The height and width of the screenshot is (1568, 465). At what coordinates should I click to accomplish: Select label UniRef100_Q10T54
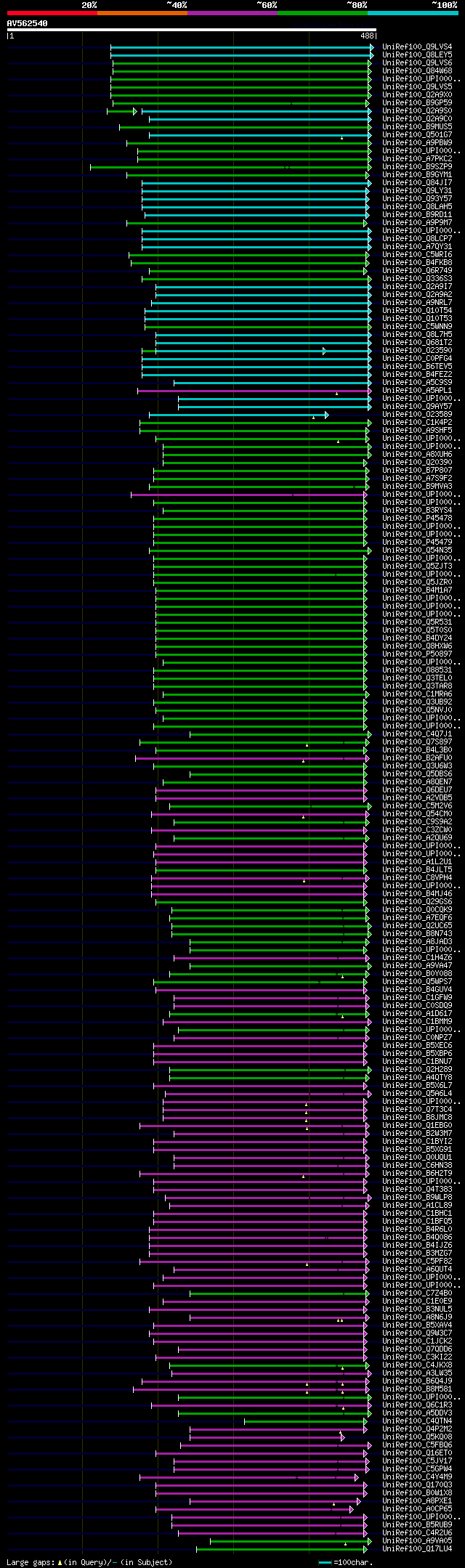click(417, 311)
